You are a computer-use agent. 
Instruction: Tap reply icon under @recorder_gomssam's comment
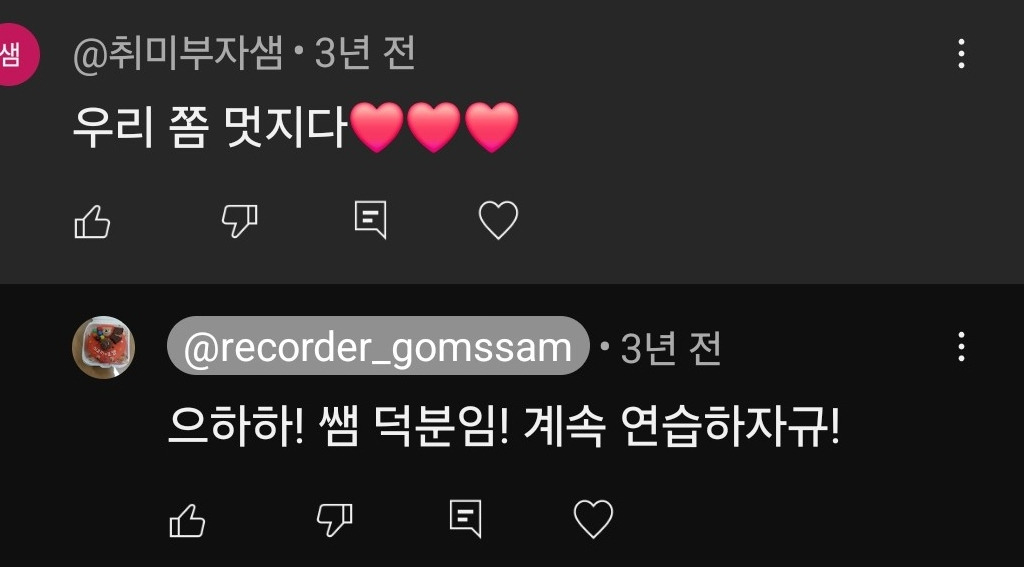[466, 519]
